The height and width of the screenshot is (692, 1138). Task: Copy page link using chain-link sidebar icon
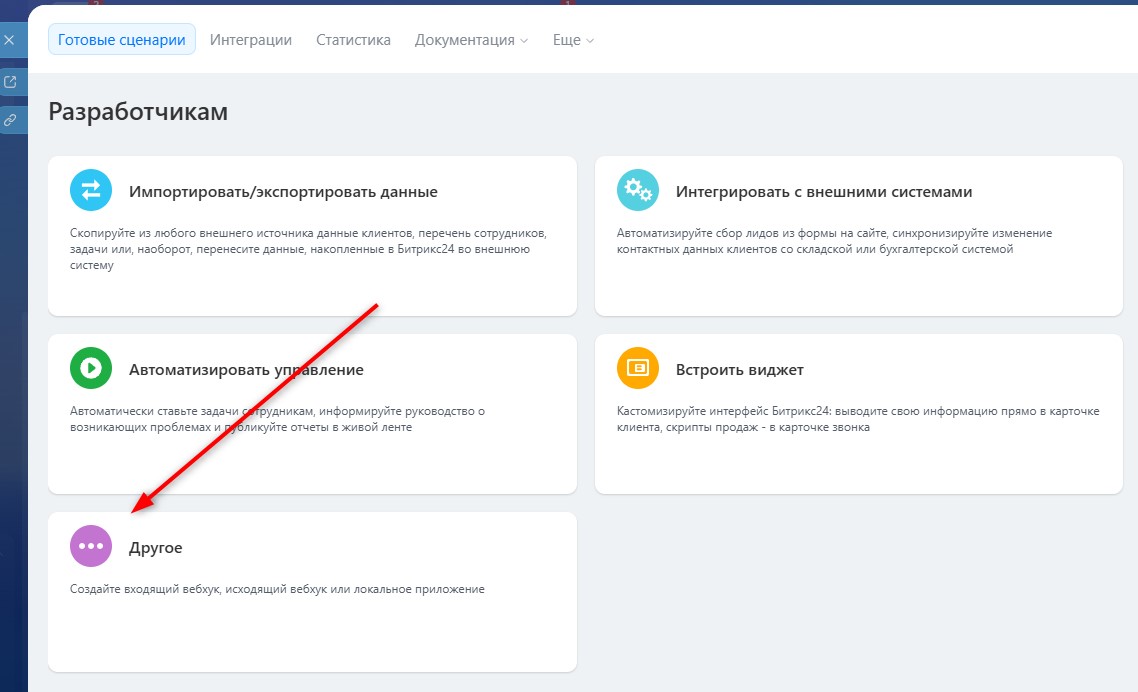click(x=10, y=119)
